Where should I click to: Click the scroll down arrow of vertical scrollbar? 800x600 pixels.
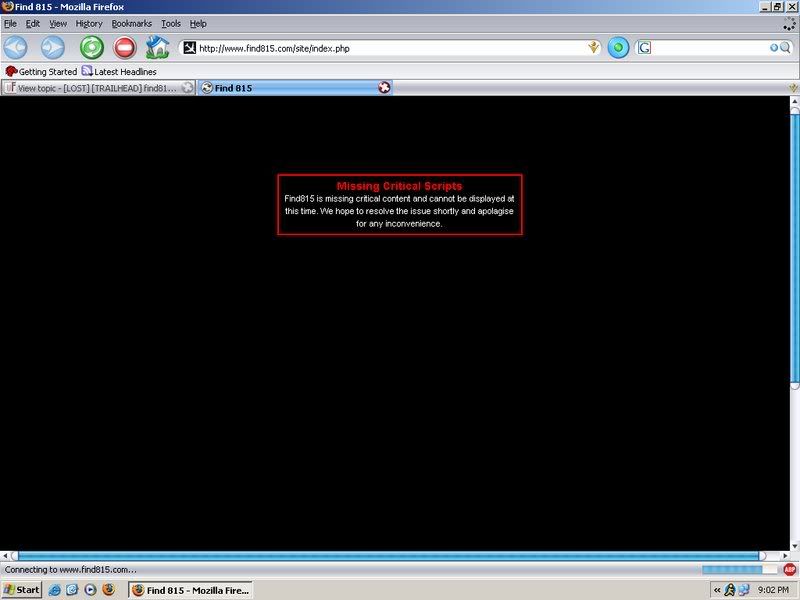795,546
